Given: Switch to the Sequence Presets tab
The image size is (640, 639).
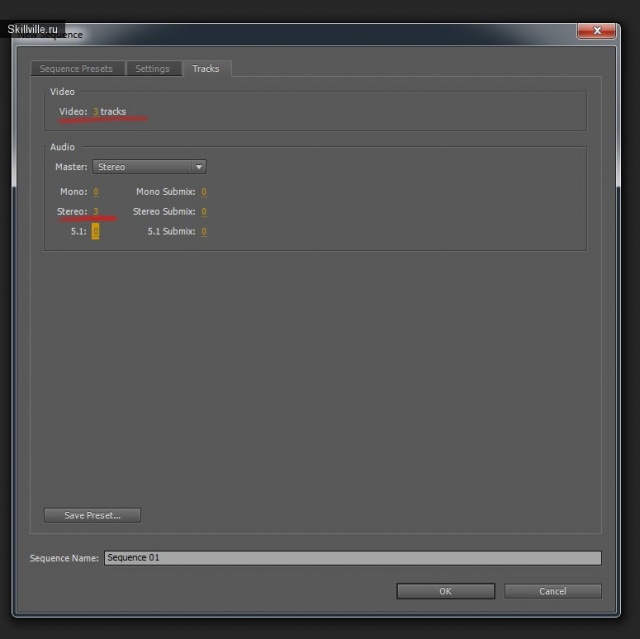Looking at the screenshot, I should tap(76, 69).
